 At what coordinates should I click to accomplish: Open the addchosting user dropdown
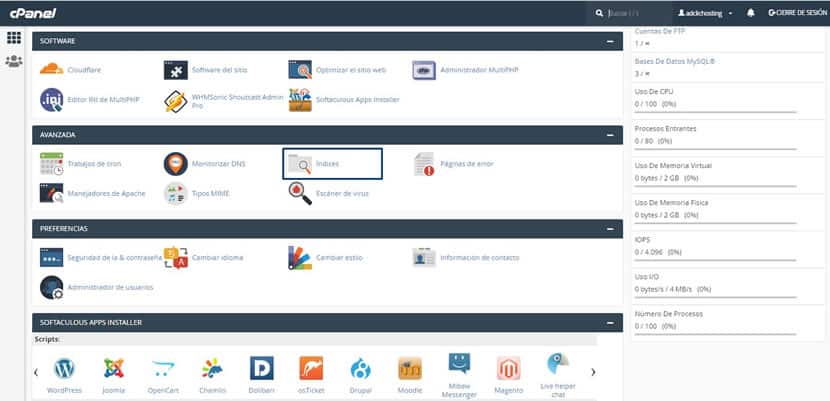coord(719,13)
